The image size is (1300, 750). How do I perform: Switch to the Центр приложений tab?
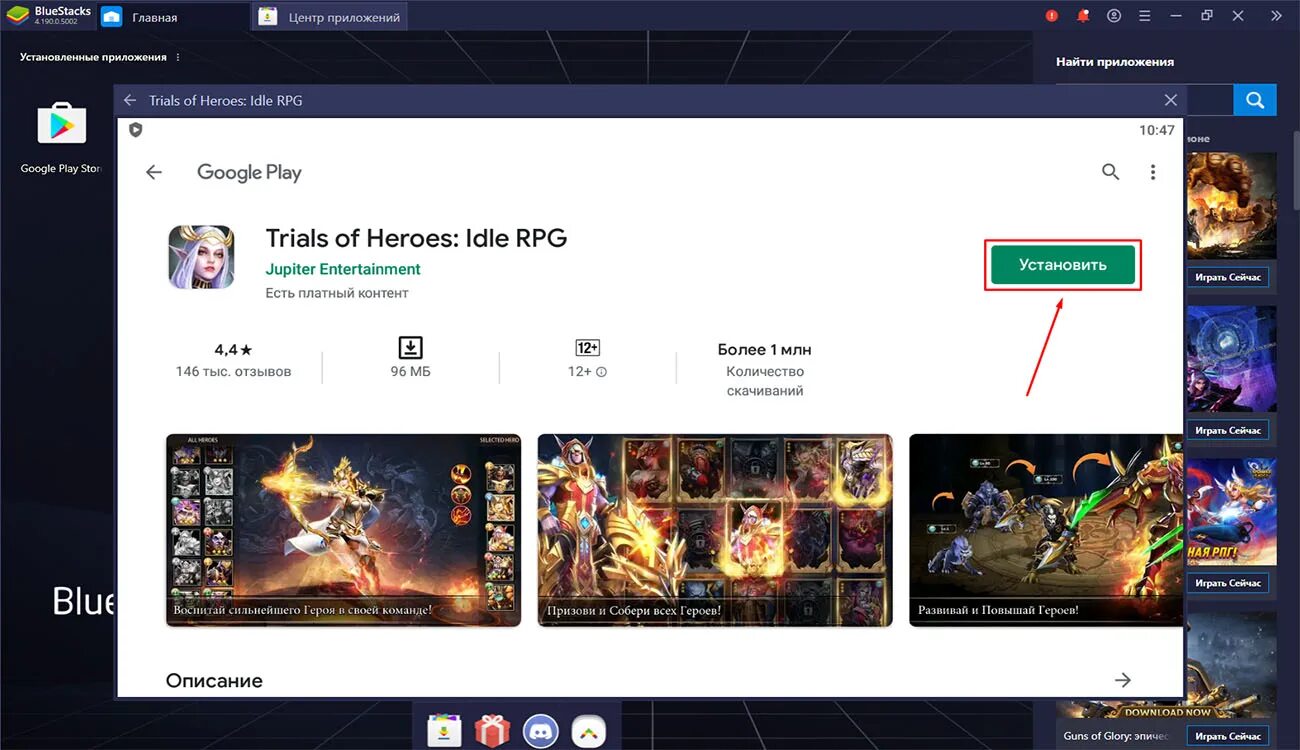330,17
